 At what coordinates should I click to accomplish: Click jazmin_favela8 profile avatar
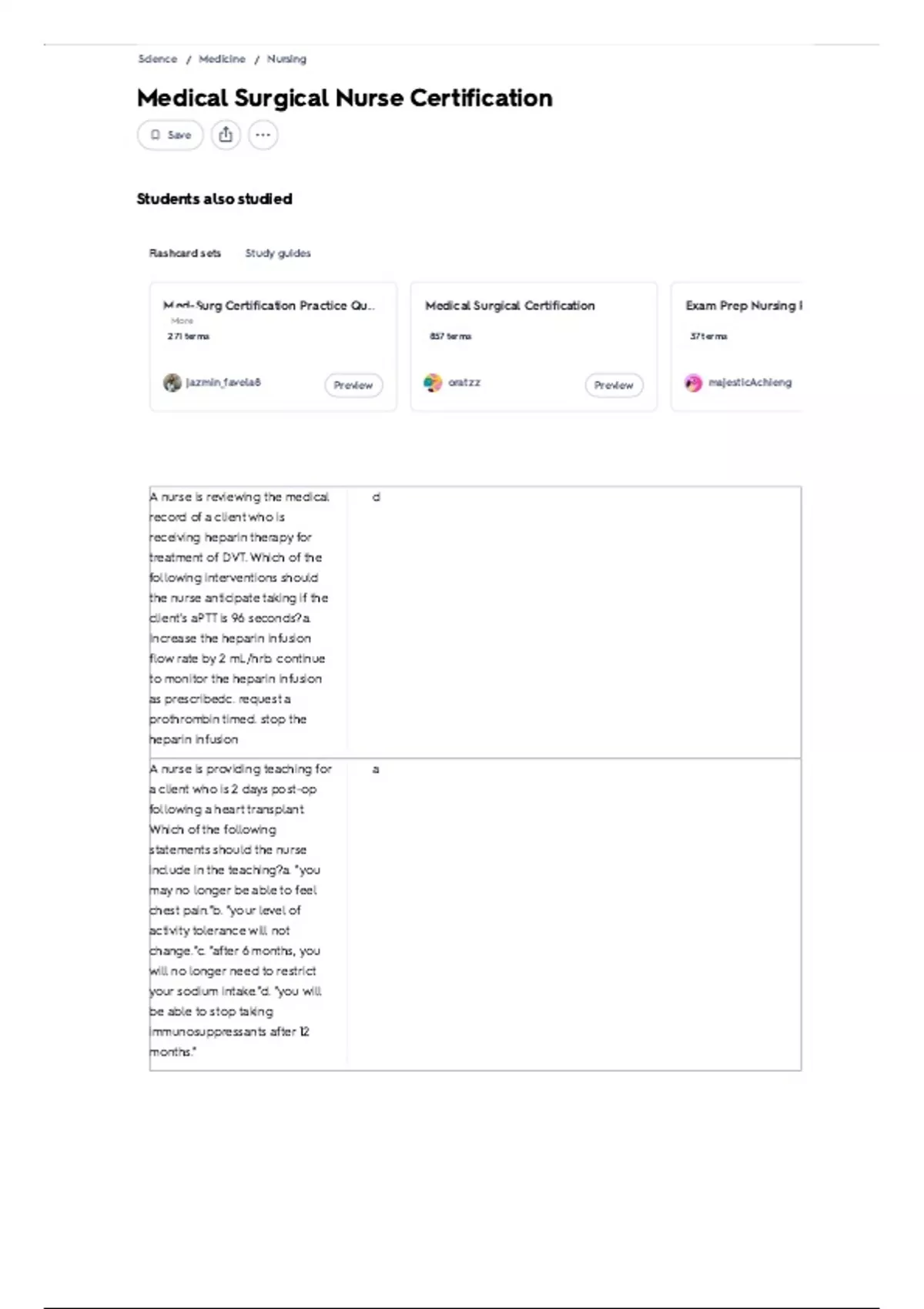172,383
